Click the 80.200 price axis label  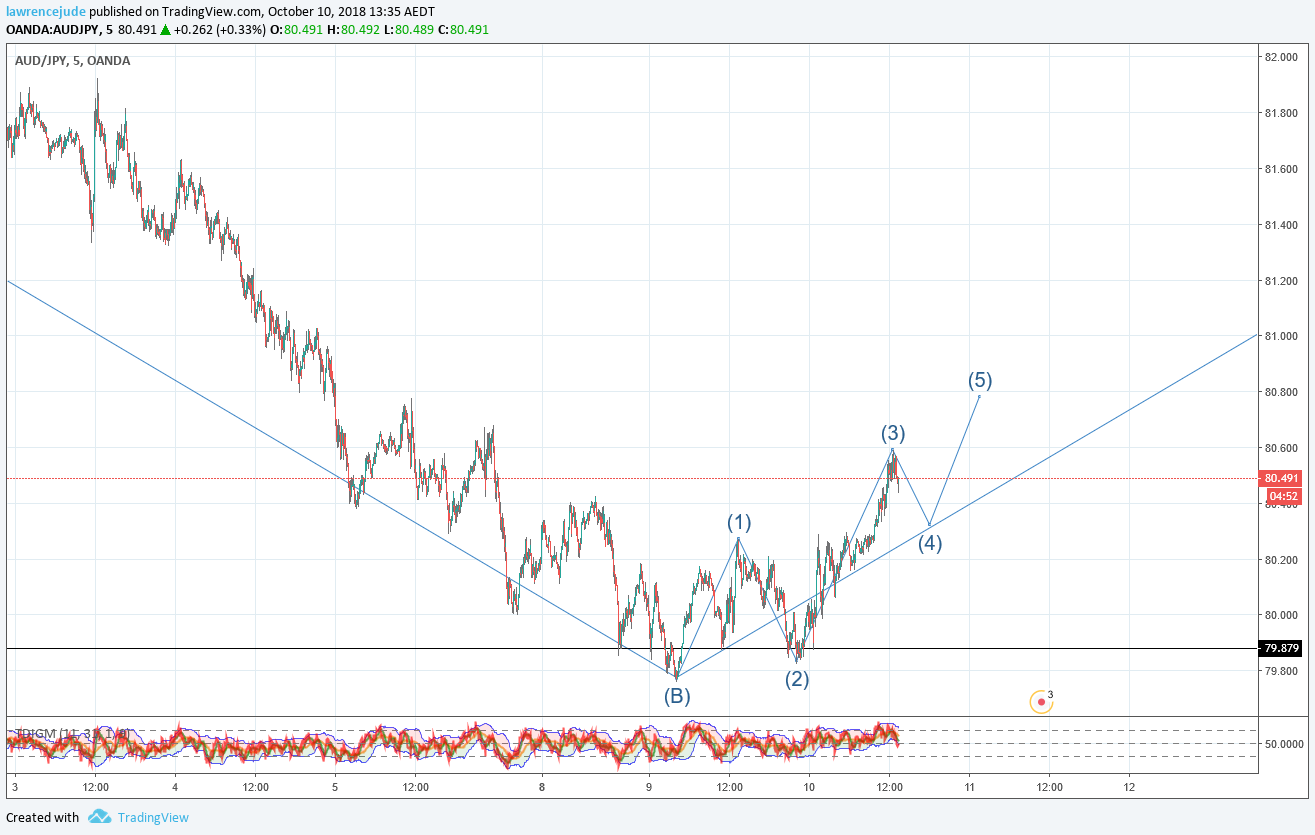click(1283, 560)
